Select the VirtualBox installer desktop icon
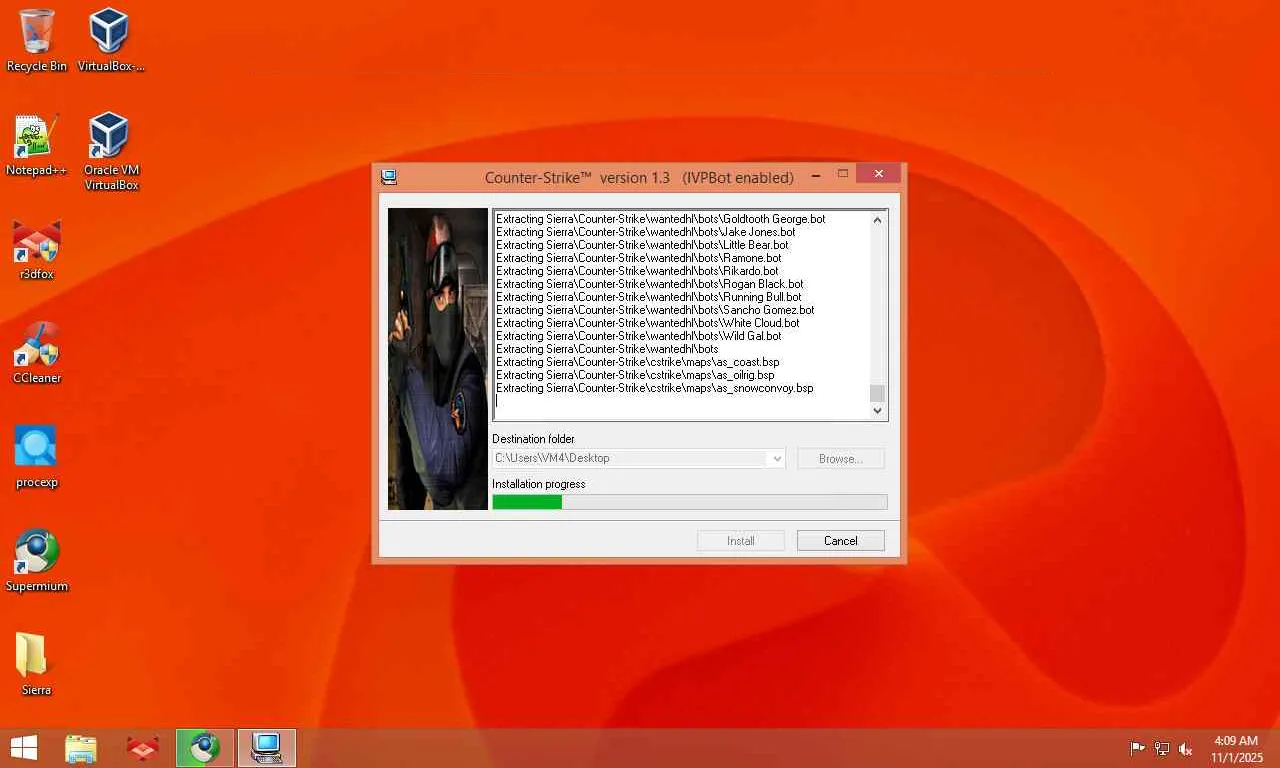1280x768 pixels. [x=110, y=40]
